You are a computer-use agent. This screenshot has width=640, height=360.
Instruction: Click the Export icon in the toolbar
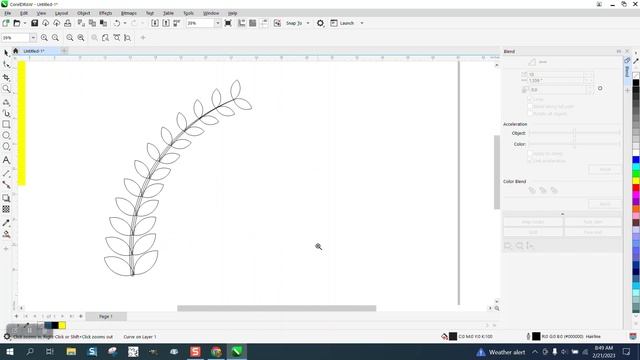tap(166, 23)
